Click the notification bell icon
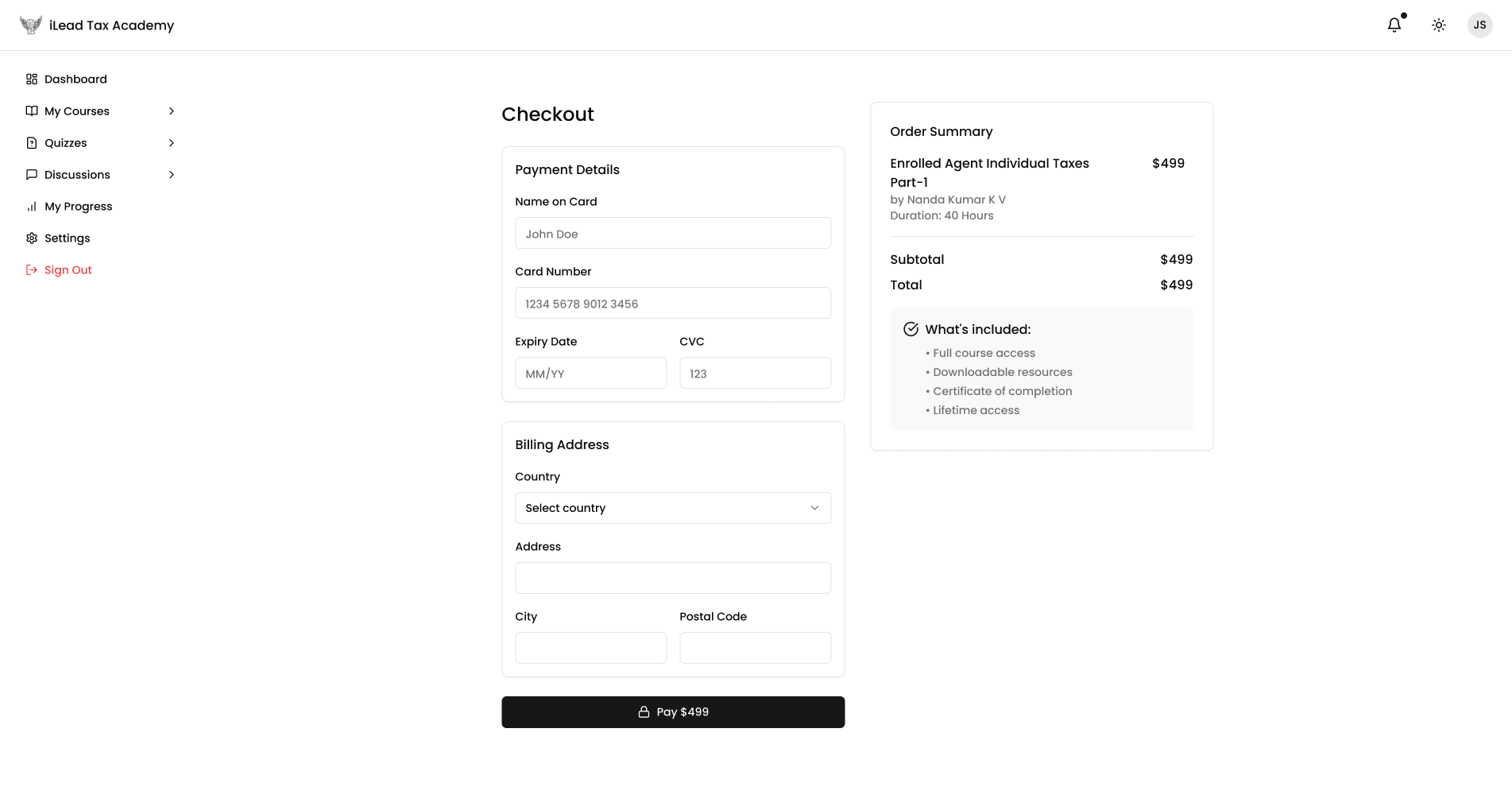Image resolution: width=1512 pixels, height=806 pixels. [1394, 25]
